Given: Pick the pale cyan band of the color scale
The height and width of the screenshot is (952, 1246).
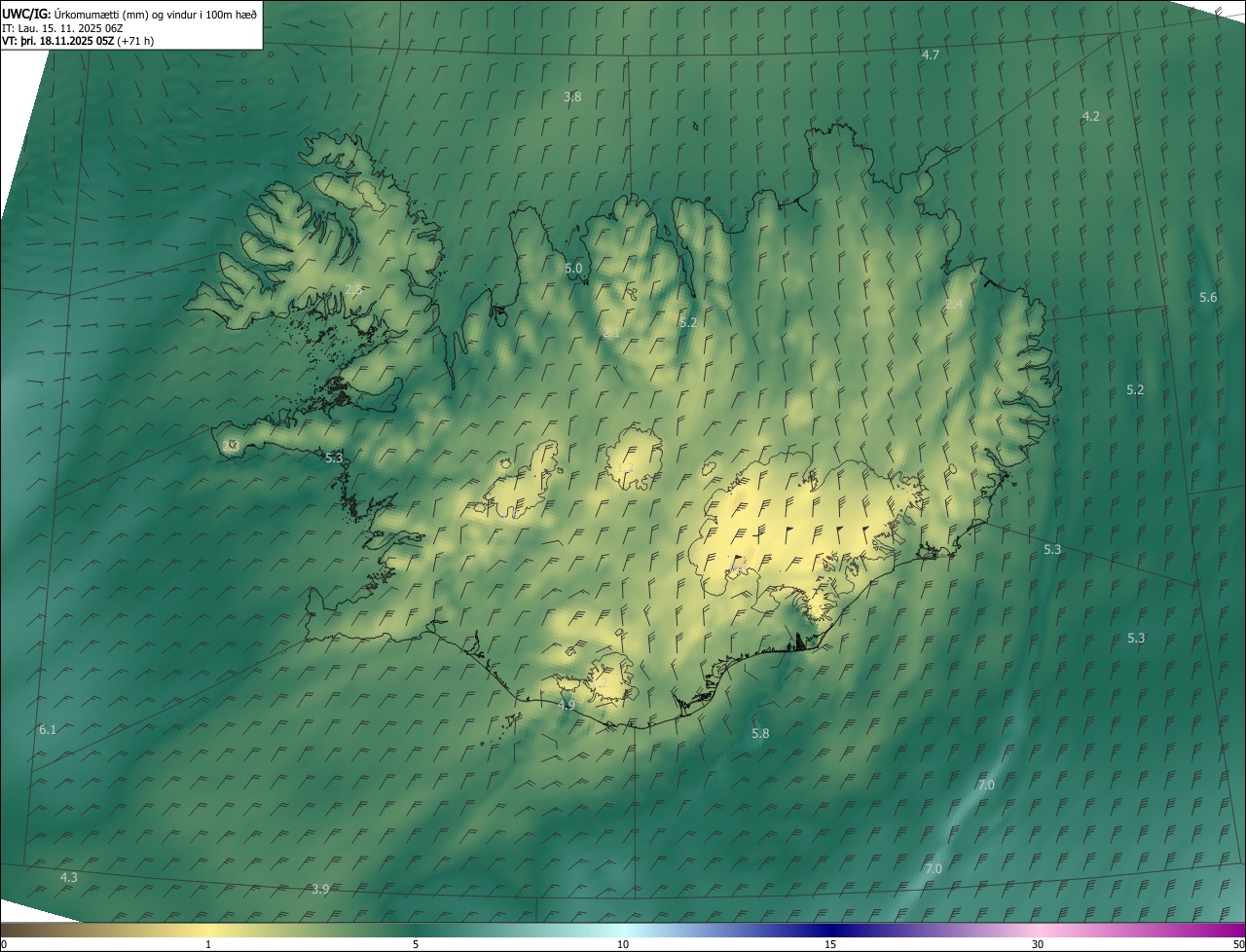Looking at the screenshot, I should click(623, 930).
